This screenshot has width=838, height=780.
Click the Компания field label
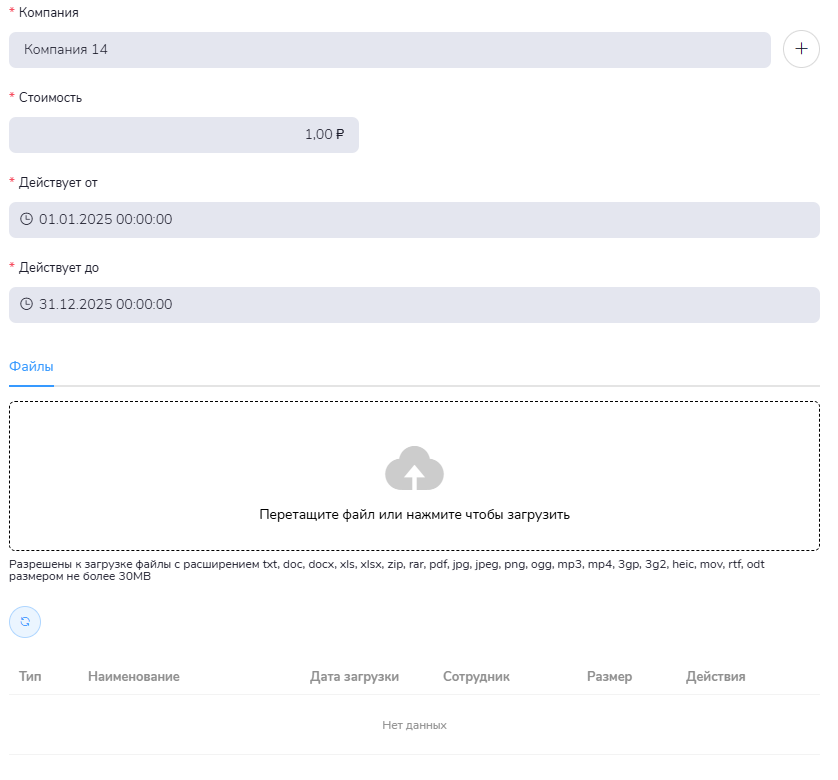pyautogui.click(x=48, y=13)
